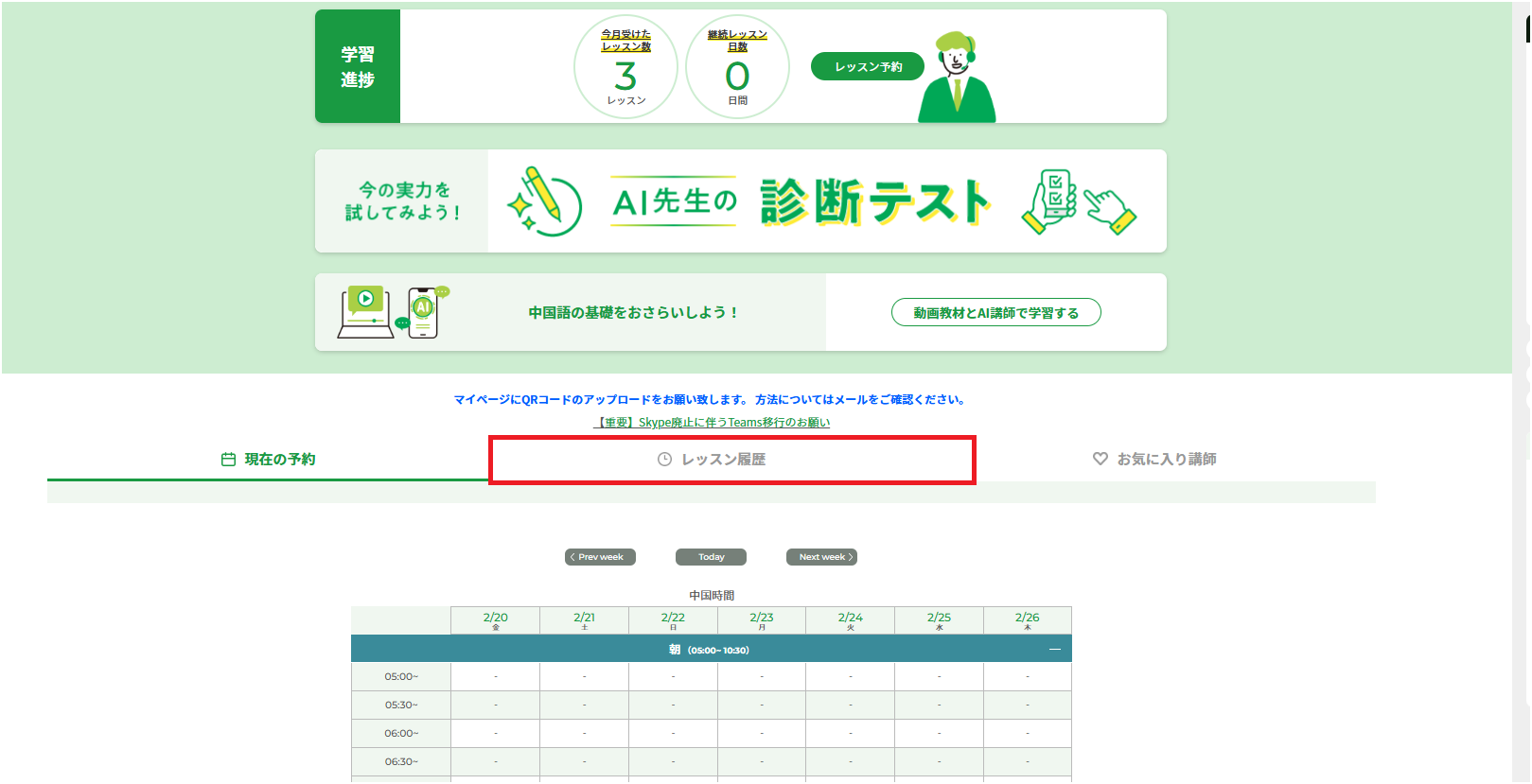Click the clock icon beside レッスン履歴
Viewport: 1532px width, 784px height.
[664, 460]
